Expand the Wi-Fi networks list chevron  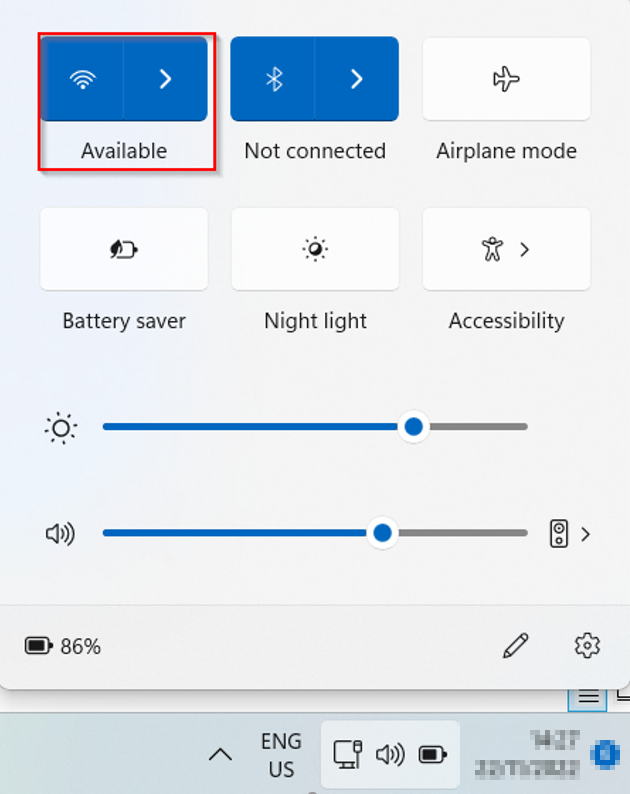(x=166, y=80)
